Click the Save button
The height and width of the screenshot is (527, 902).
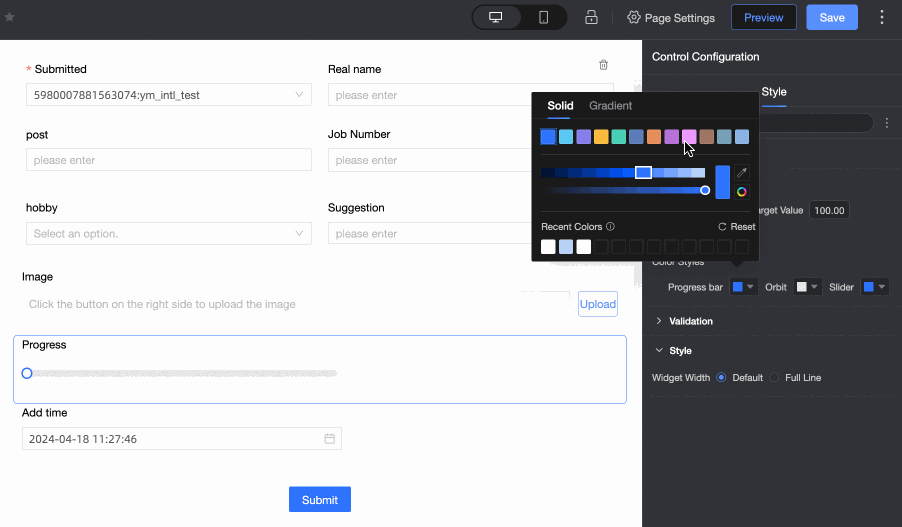(x=832, y=17)
